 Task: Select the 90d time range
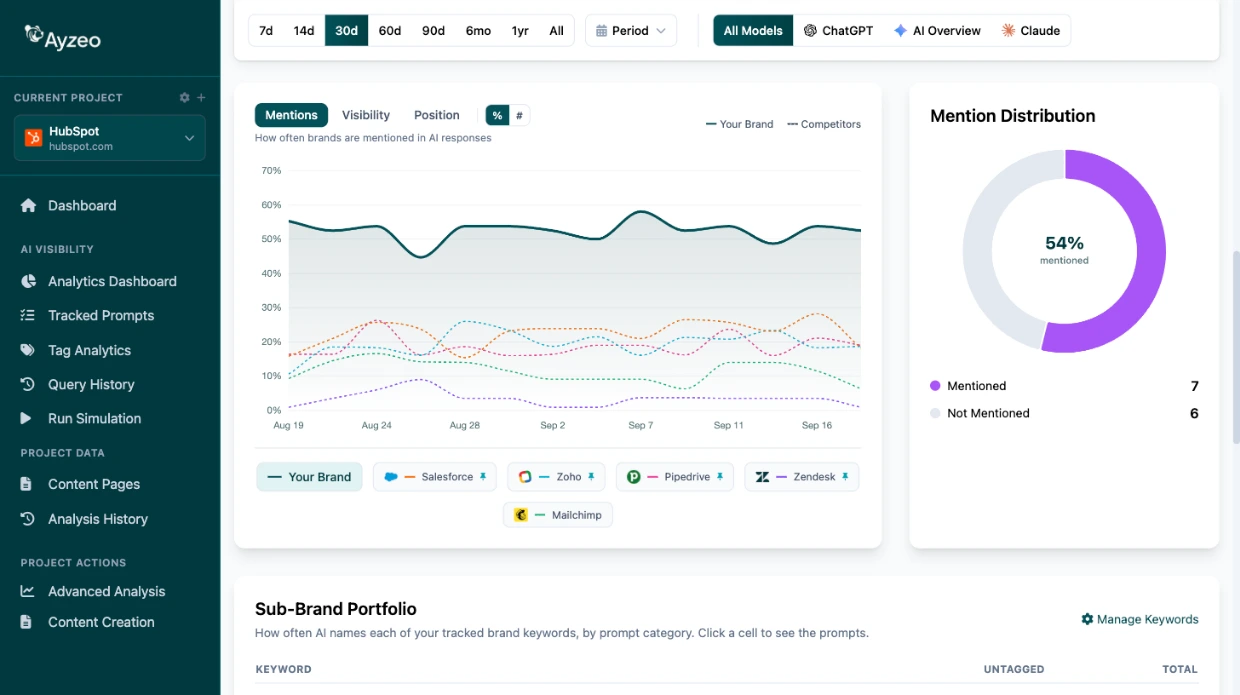tap(433, 30)
